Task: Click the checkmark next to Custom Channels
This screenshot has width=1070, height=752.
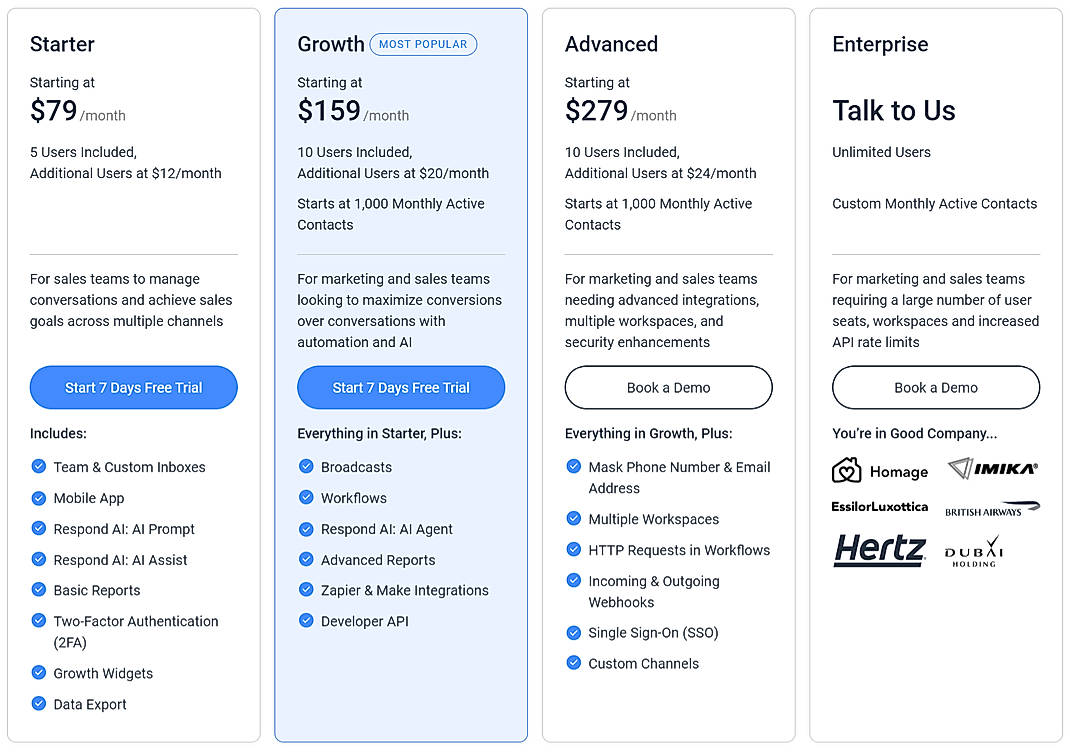Action: click(x=573, y=663)
